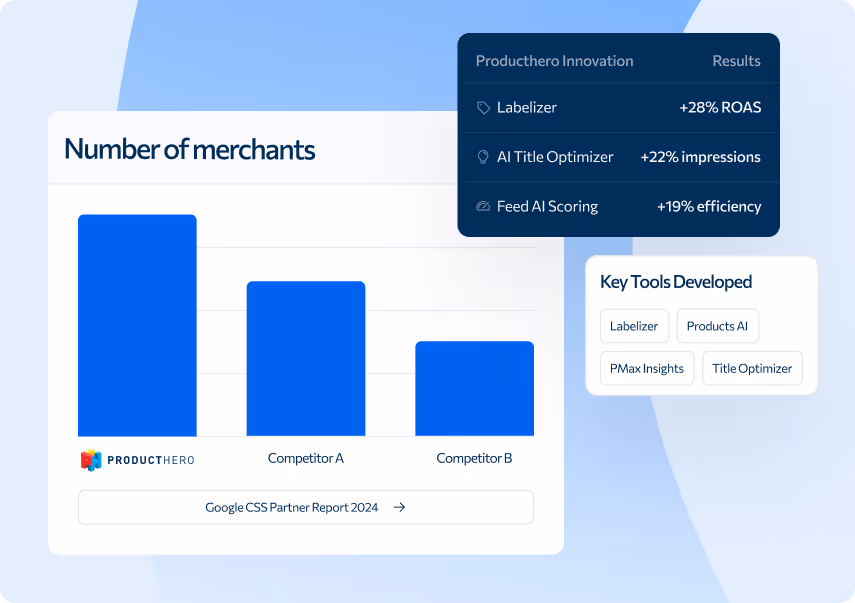This screenshot has height=603, width=855.
Task: Click the Competitor A bar
Action: [x=306, y=359]
